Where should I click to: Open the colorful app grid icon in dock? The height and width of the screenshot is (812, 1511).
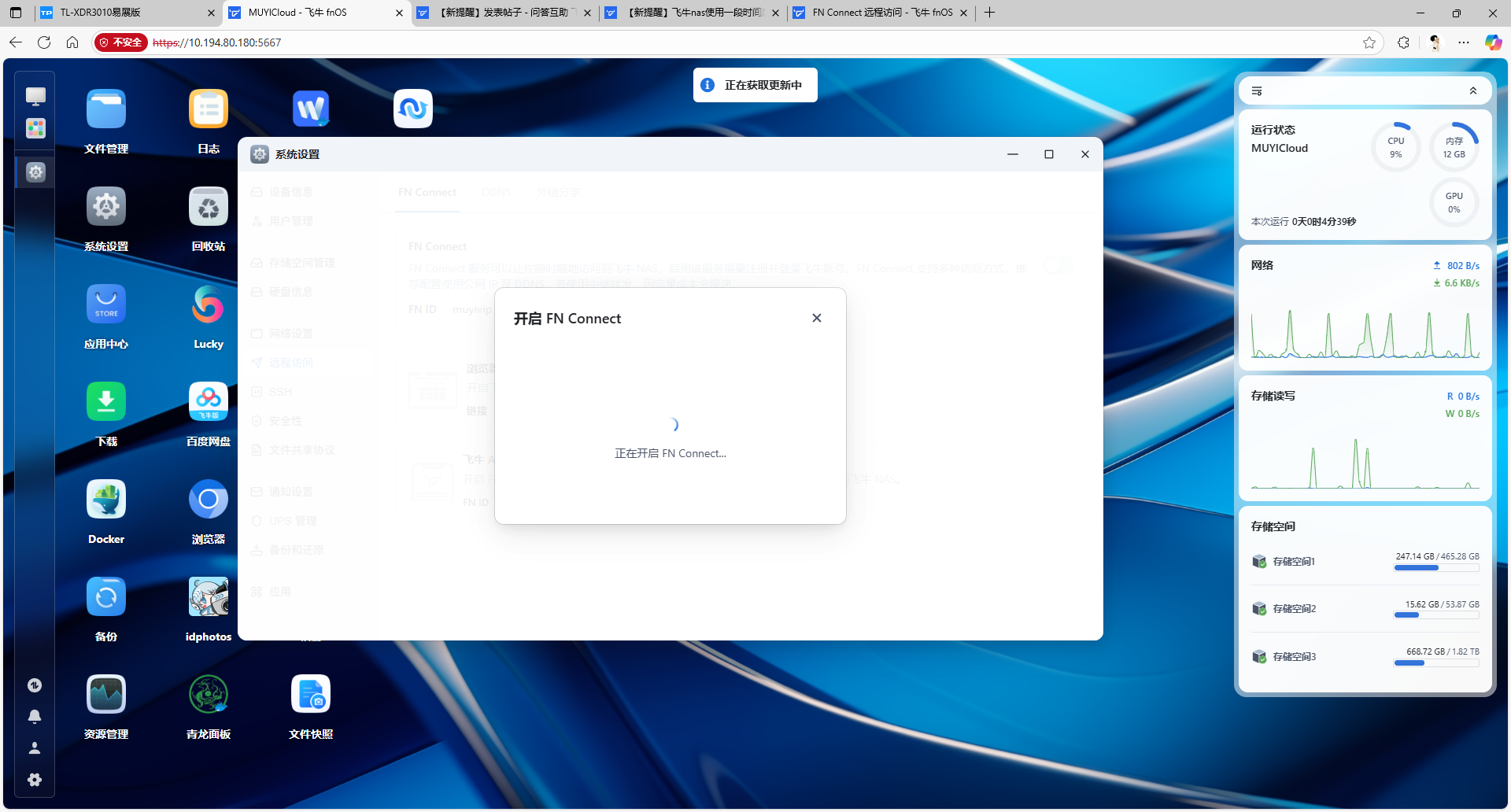tap(35, 128)
